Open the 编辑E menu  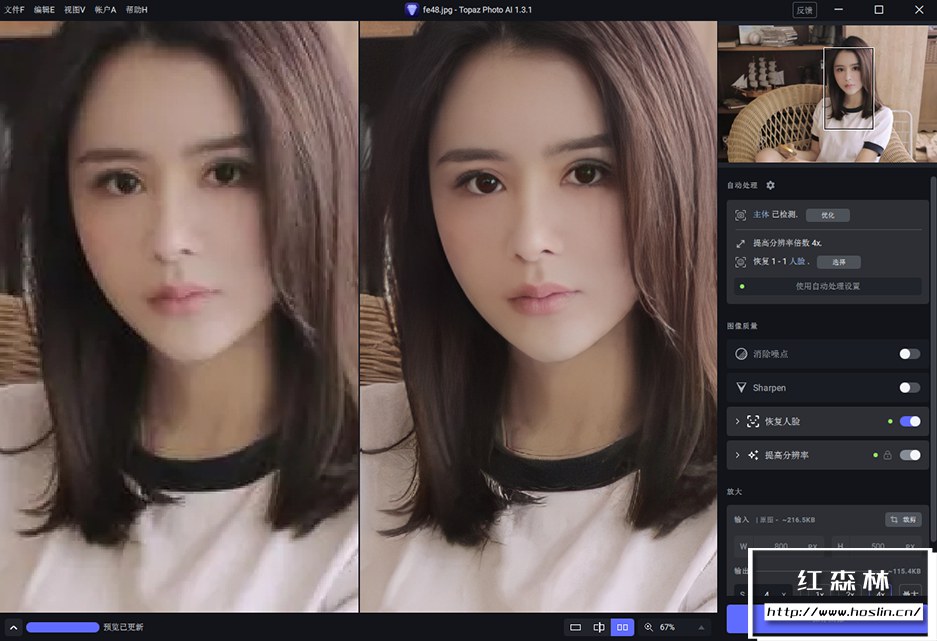[x=44, y=10]
